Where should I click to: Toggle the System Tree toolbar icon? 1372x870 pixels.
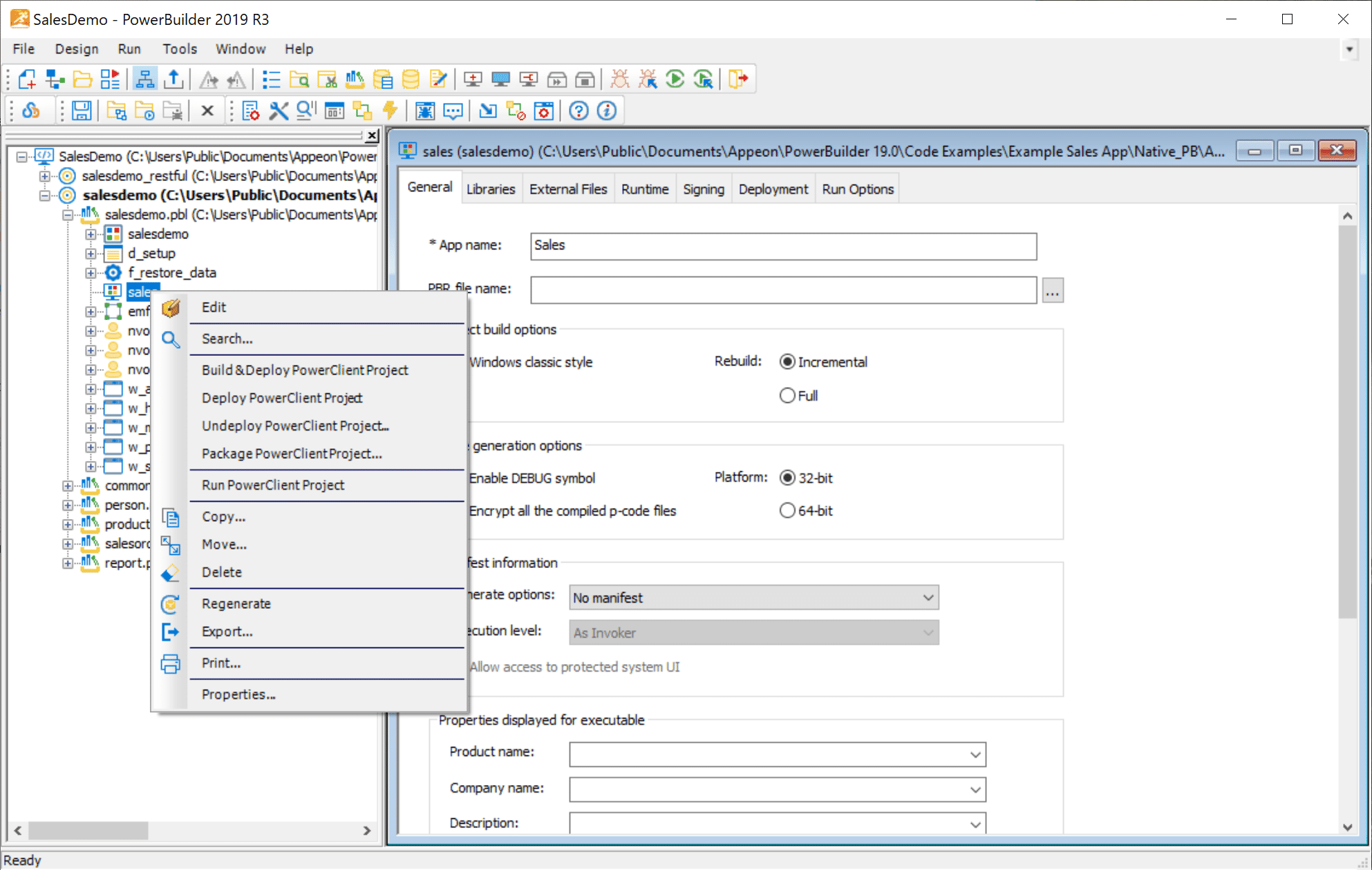click(144, 79)
